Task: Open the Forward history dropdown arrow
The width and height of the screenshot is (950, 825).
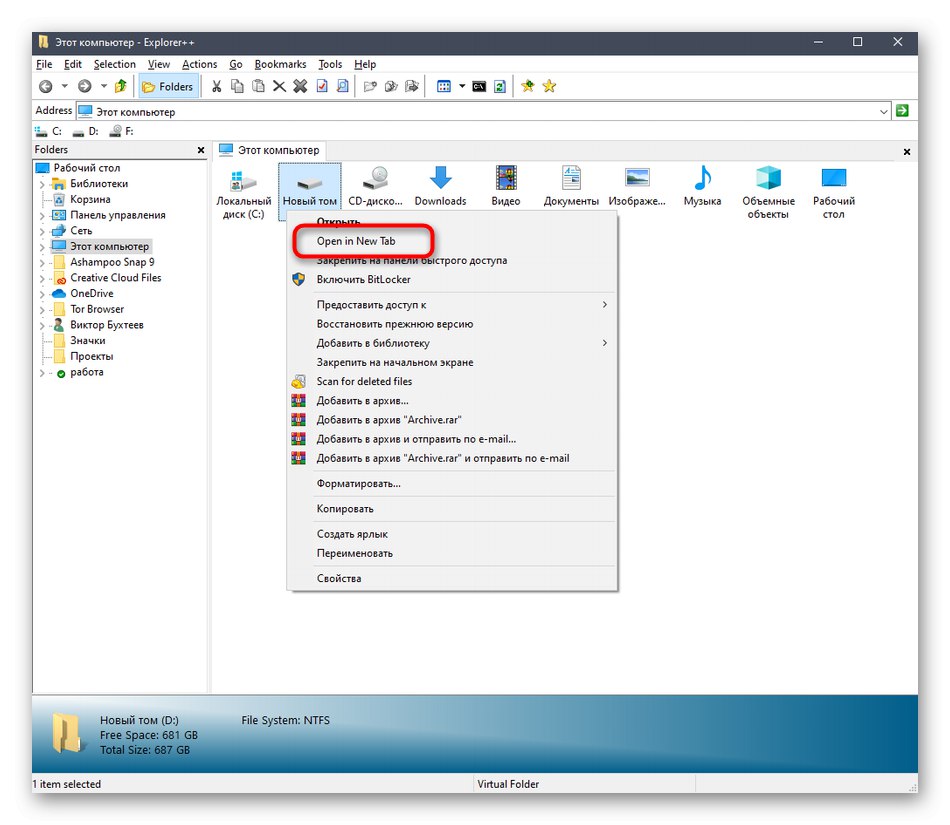Action: coord(104,86)
